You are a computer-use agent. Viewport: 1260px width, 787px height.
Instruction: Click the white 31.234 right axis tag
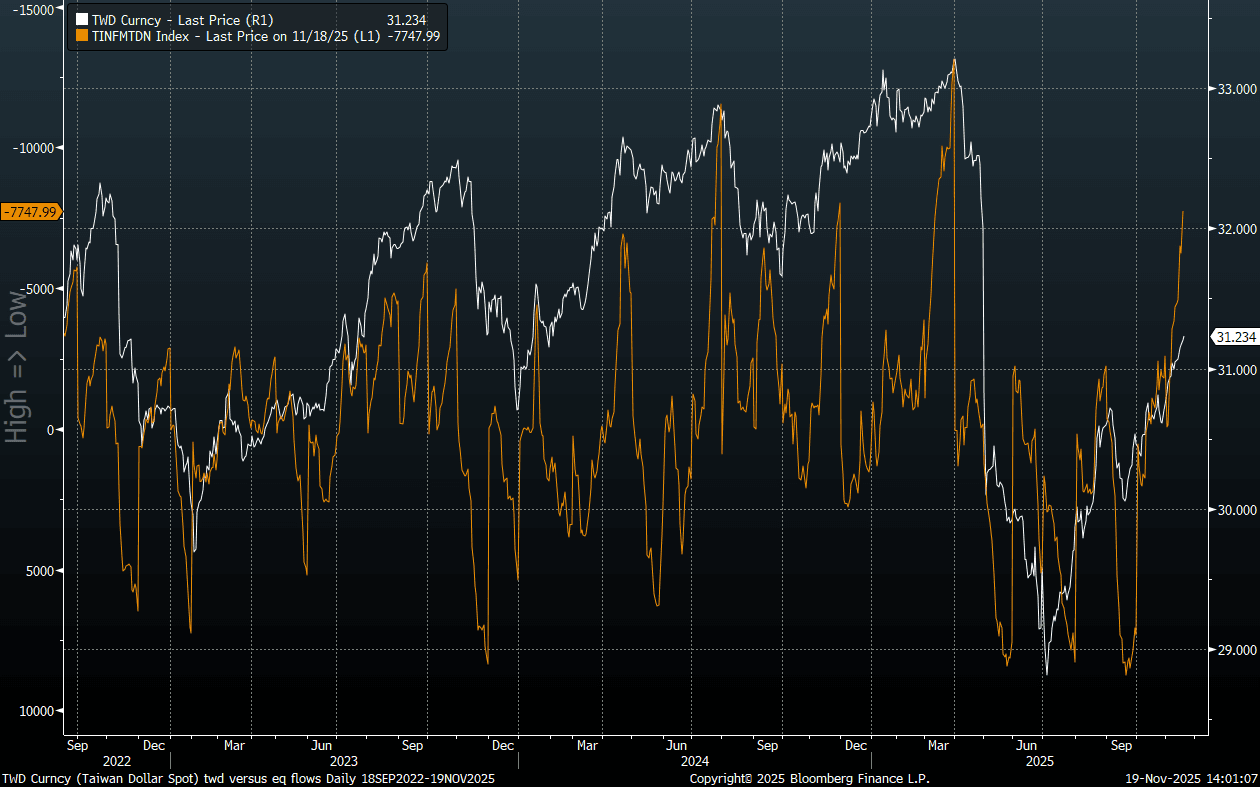1235,337
